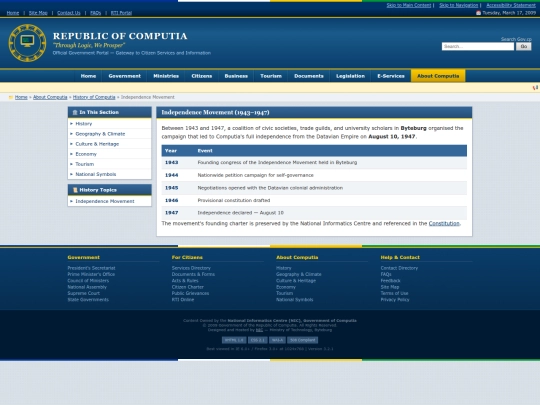Open the RTI Portal link in the top bar
The width and height of the screenshot is (540, 405).
coord(121,13)
